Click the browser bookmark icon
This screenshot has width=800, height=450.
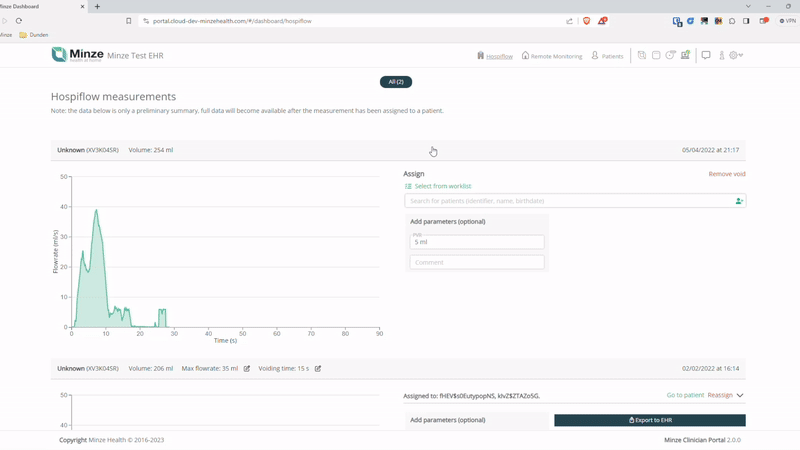point(129,21)
